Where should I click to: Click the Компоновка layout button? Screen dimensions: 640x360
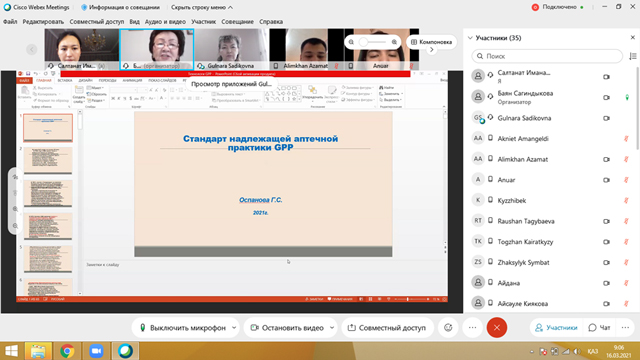431,42
